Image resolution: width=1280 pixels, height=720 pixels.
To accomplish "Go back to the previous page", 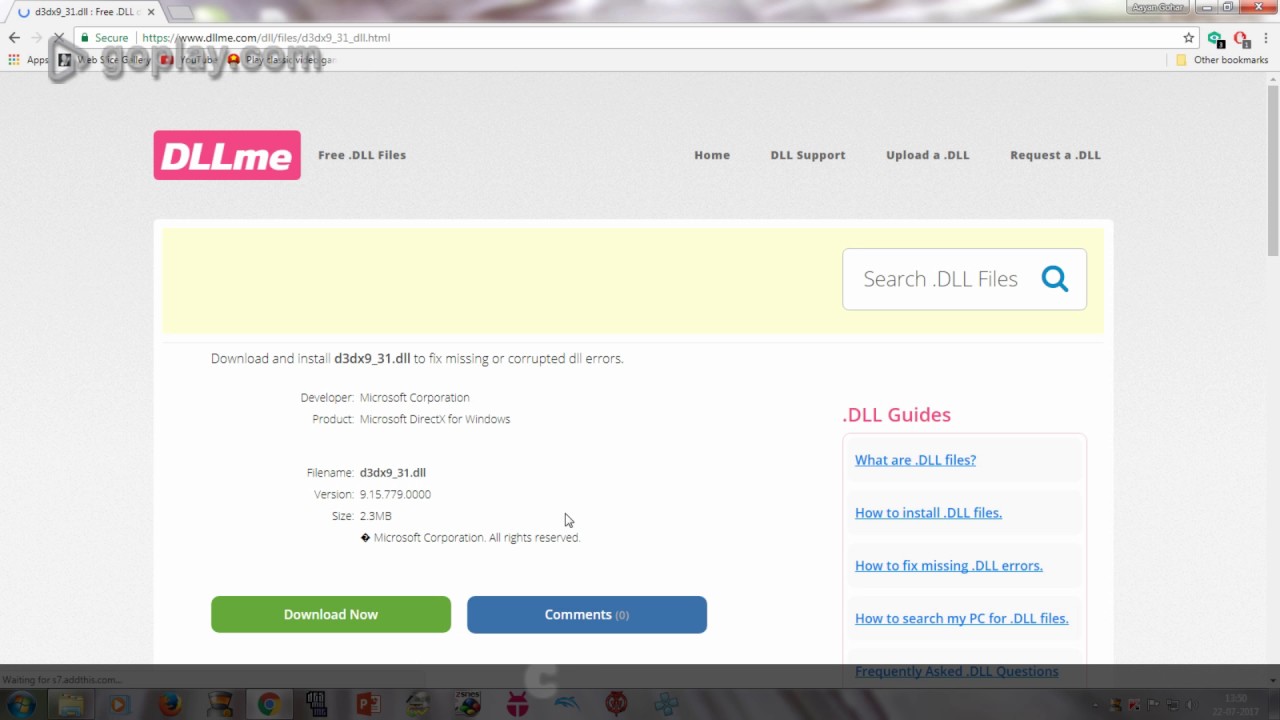I will click(14, 38).
